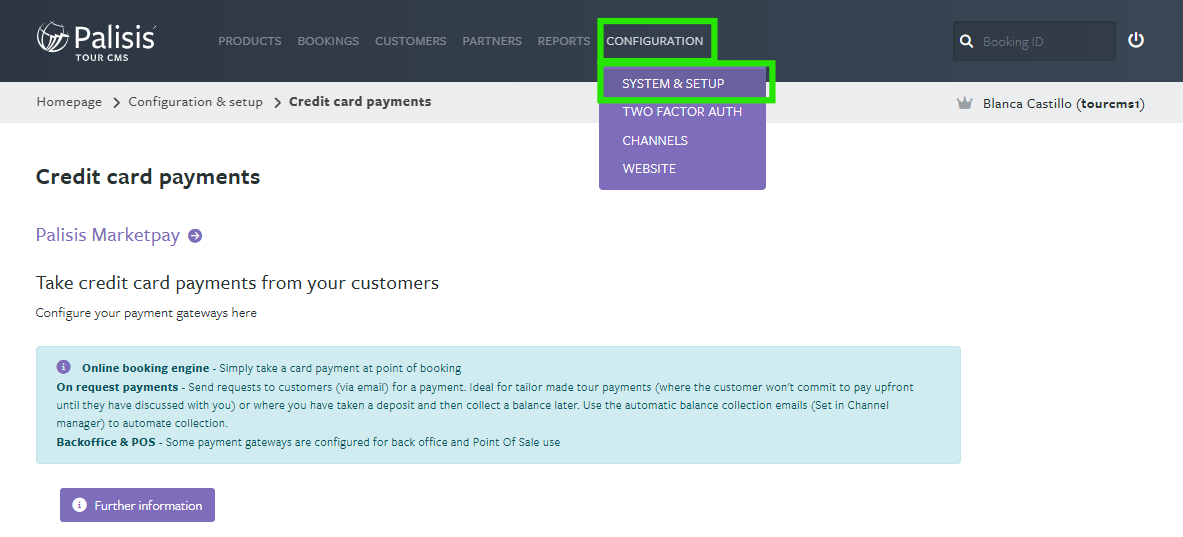This screenshot has height=537, width=1183.
Task: Click the arrow icon next to Palisis Marketpay
Action: point(195,236)
